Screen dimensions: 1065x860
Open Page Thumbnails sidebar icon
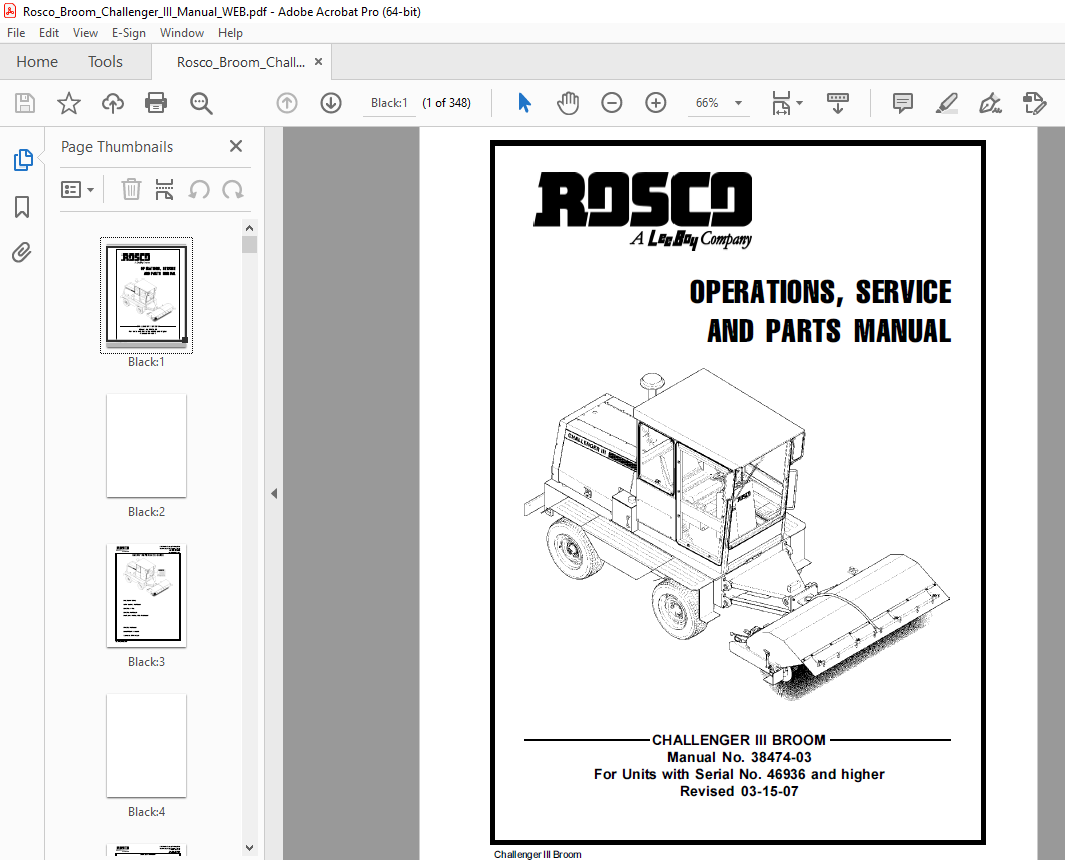23,160
